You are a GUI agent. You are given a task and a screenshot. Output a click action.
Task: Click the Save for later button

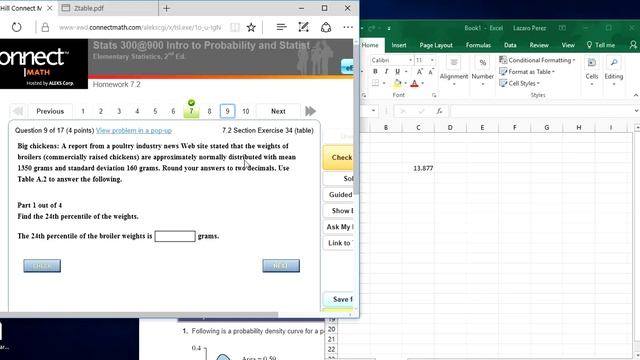(338, 299)
